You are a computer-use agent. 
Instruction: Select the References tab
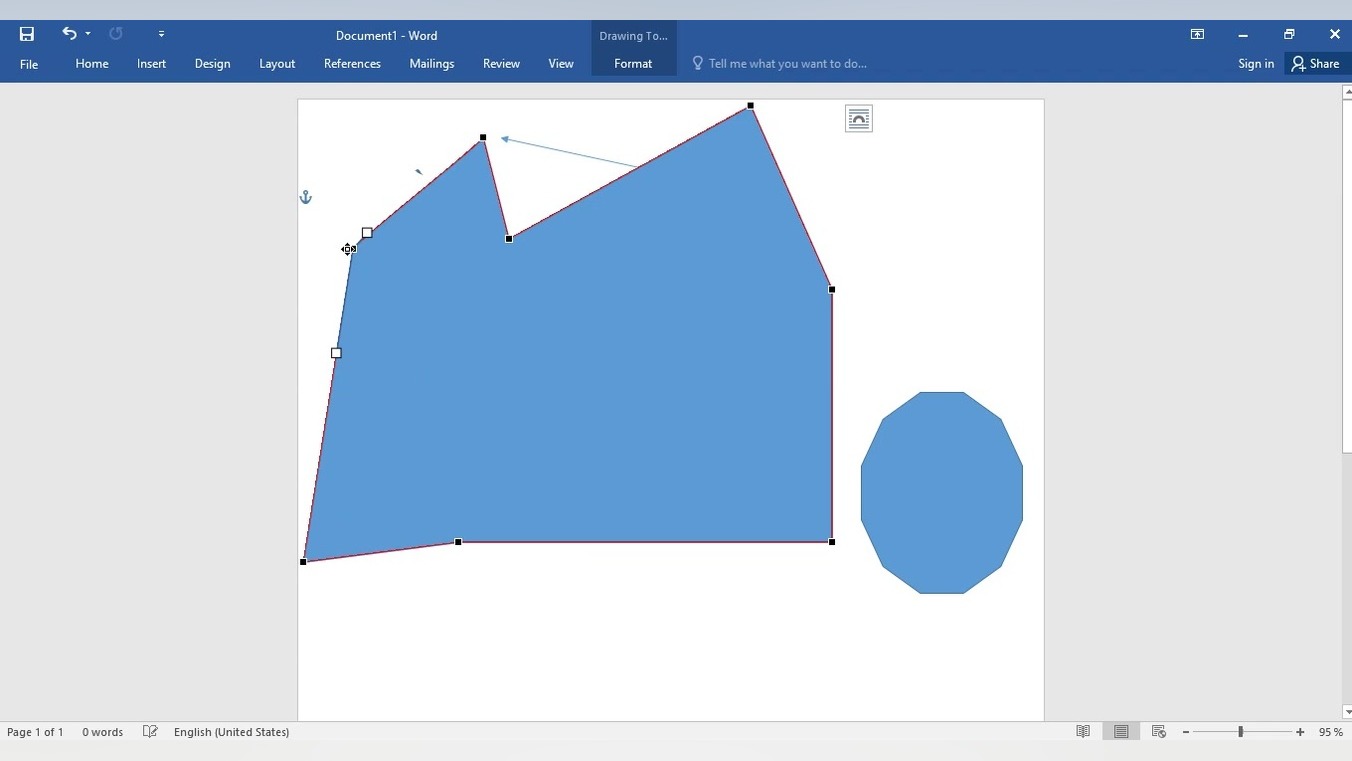coord(352,64)
